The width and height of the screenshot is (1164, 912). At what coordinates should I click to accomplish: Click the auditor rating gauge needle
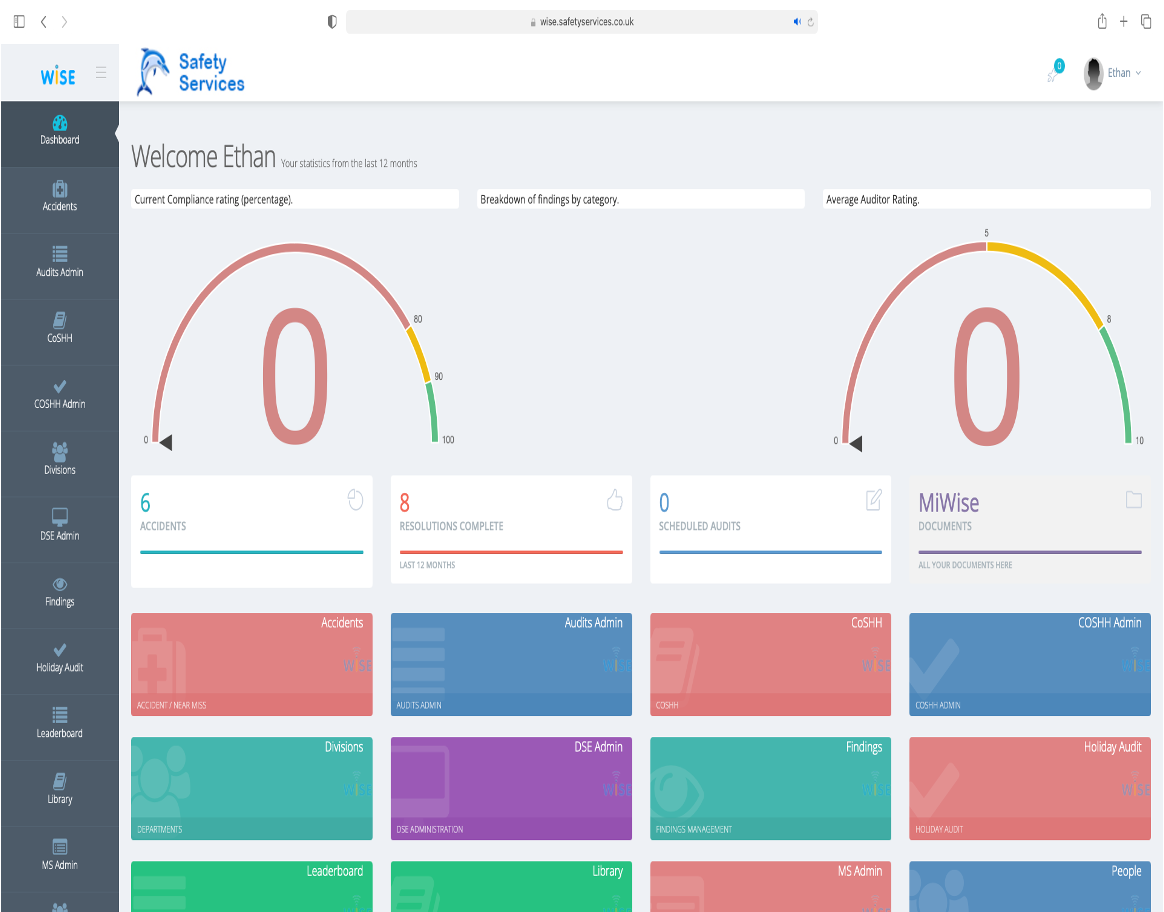click(x=855, y=444)
